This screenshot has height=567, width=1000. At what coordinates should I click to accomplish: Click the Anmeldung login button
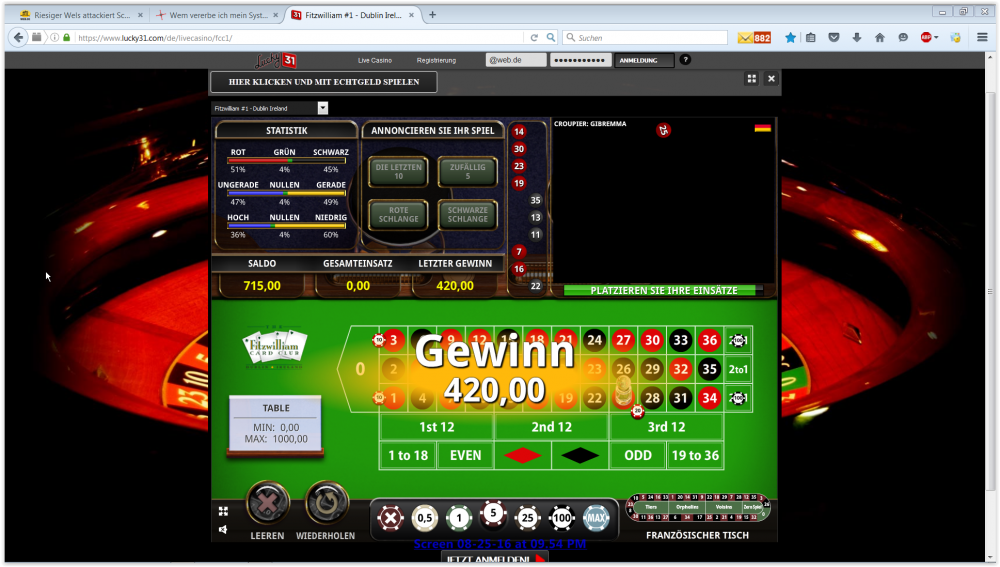click(x=643, y=60)
